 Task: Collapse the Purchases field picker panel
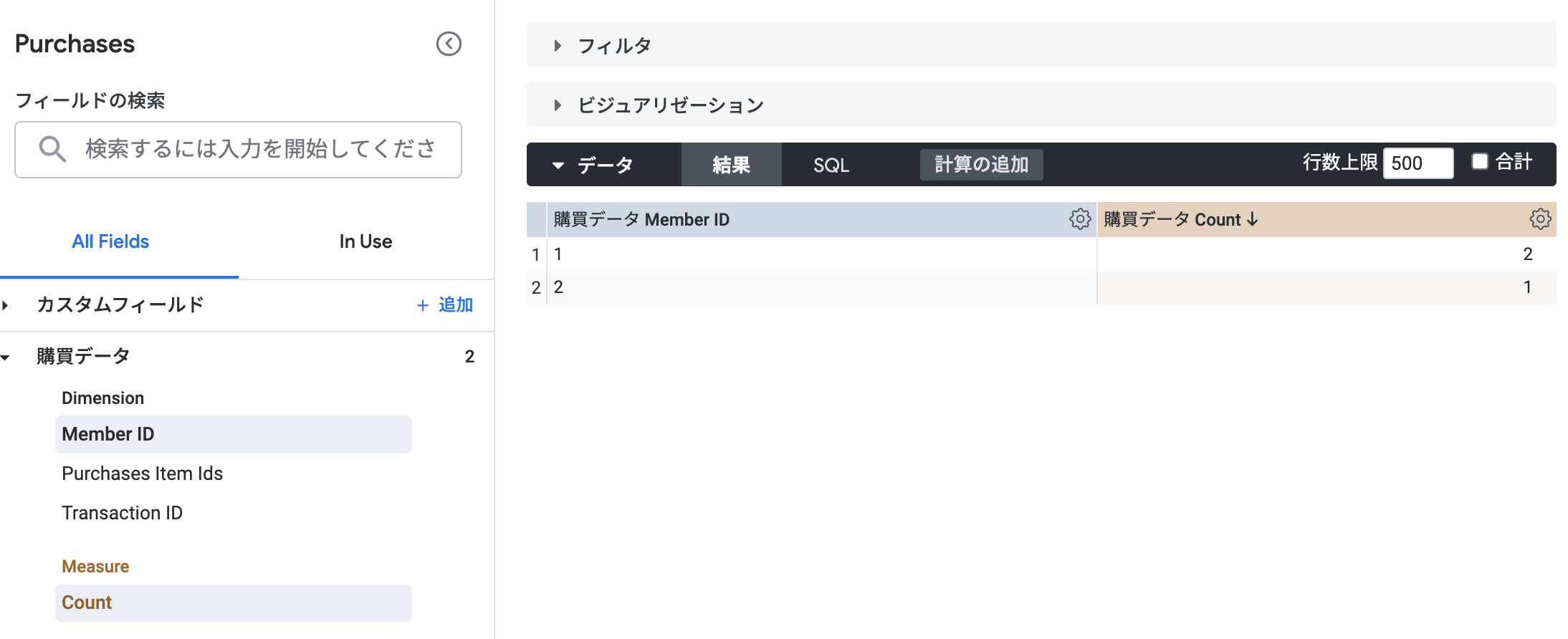coord(449,44)
